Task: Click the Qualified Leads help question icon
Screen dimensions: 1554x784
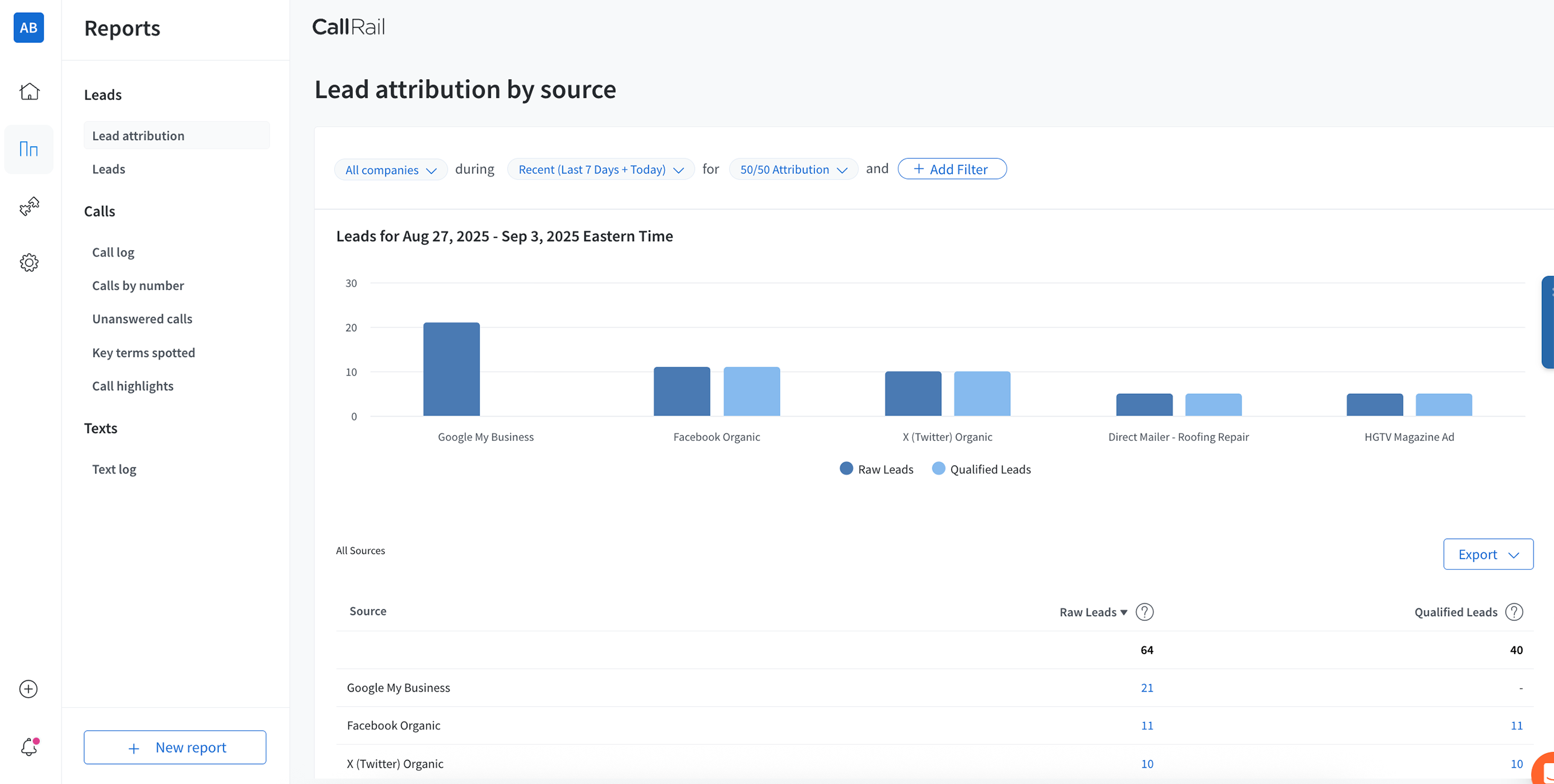Action: click(1514, 612)
